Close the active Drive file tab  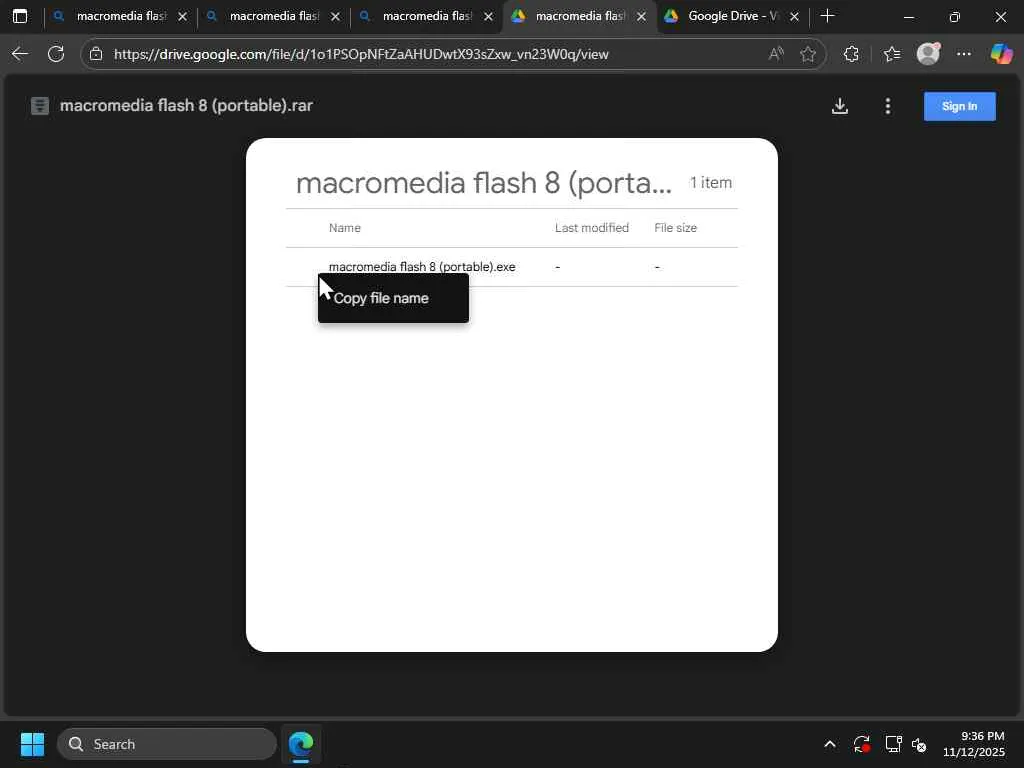[x=641, y=16]
